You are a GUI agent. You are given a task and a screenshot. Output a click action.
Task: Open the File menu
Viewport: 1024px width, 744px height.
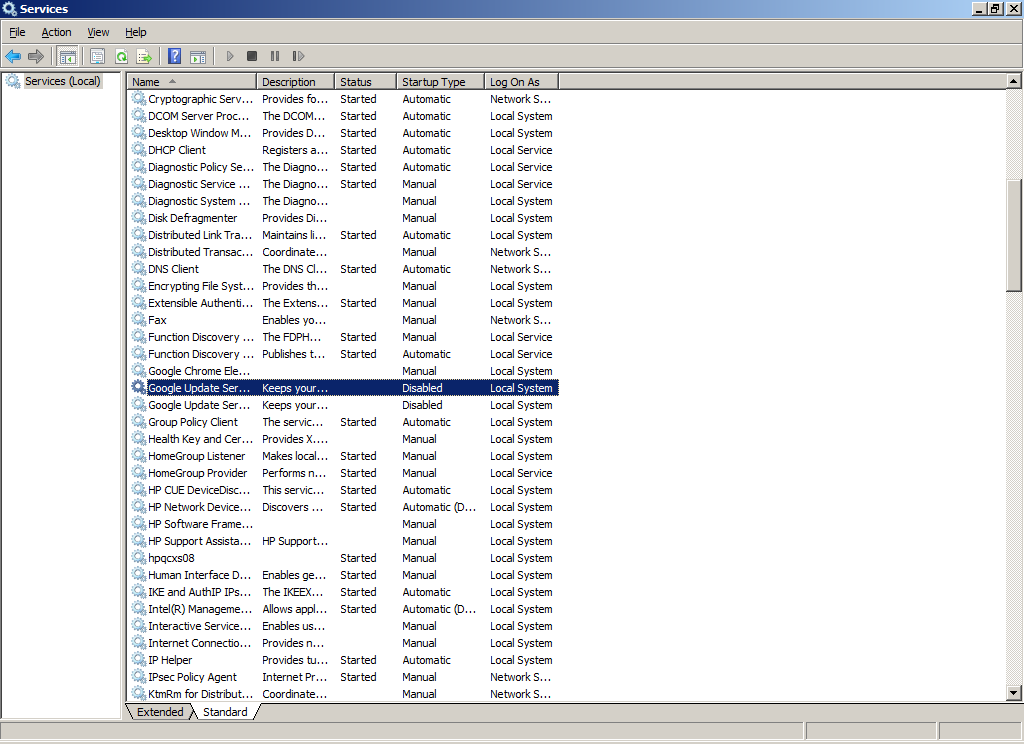coord(17,32)
